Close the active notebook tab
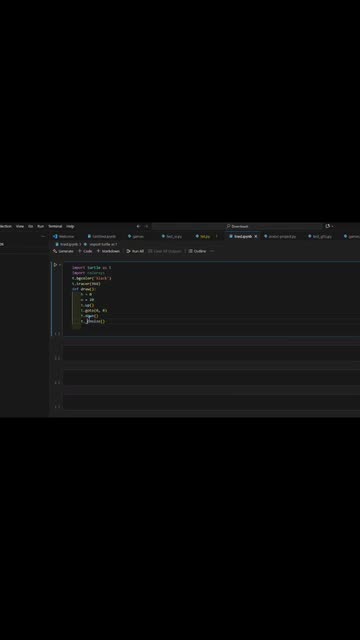Screen dimensions: 360x640 click(256, 236)
